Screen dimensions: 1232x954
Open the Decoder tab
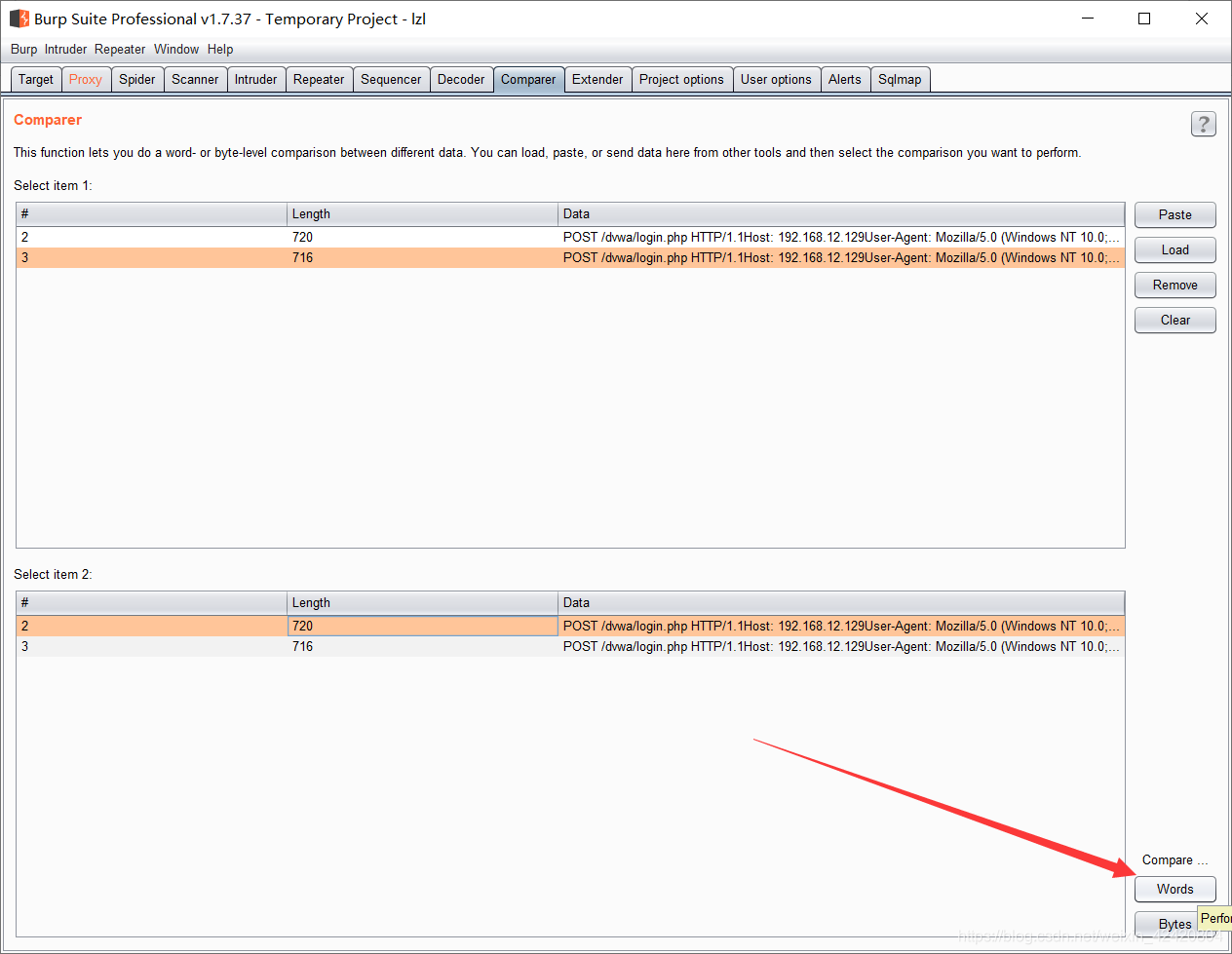click(x=461, y=79)
